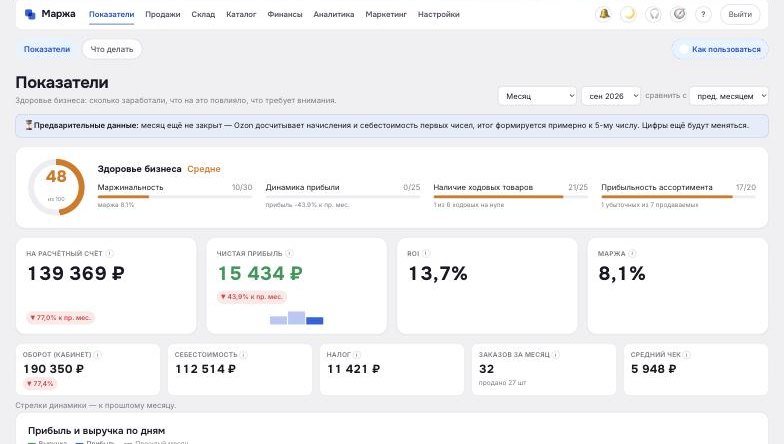The image size is (784, 444).
Task: Click the Наличие ходовых товаров progress bar
Action: click(510, 196)
